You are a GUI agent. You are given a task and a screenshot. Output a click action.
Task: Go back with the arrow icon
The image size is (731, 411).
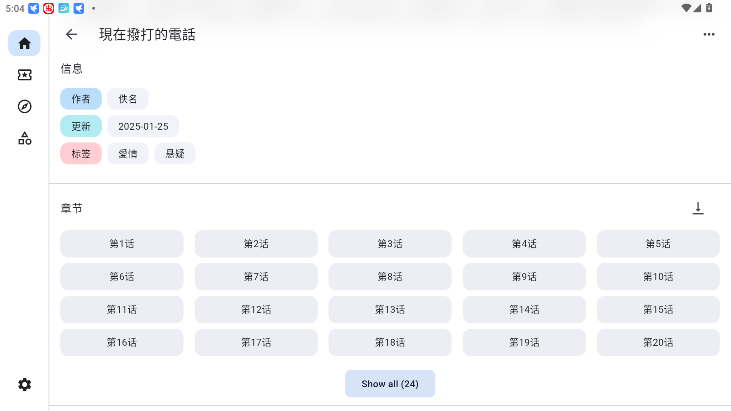pyautogui.click(x=71, y=34)
